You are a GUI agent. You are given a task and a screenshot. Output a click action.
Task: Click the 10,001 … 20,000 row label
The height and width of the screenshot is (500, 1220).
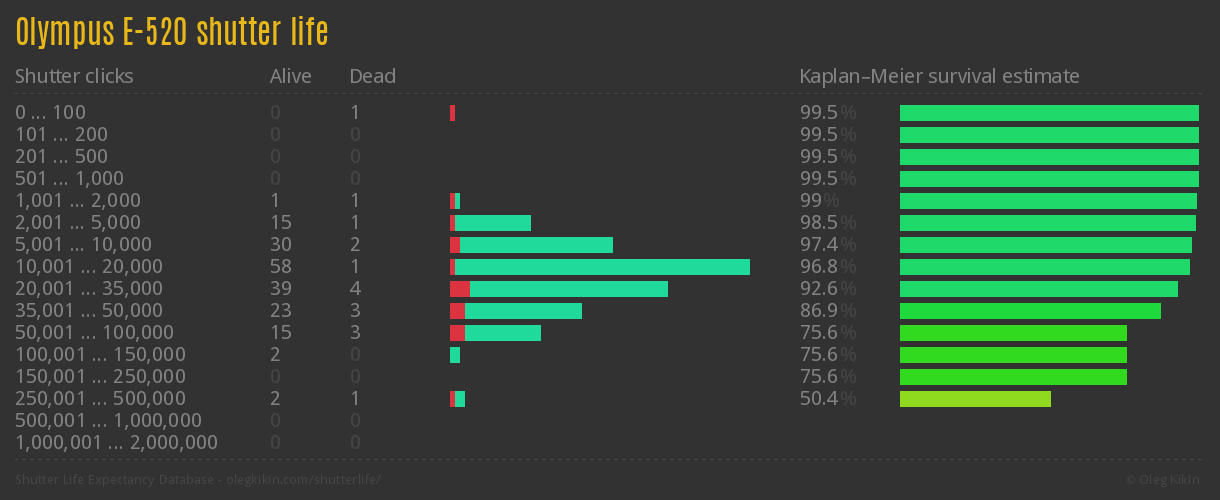click(x=89, y=267)
